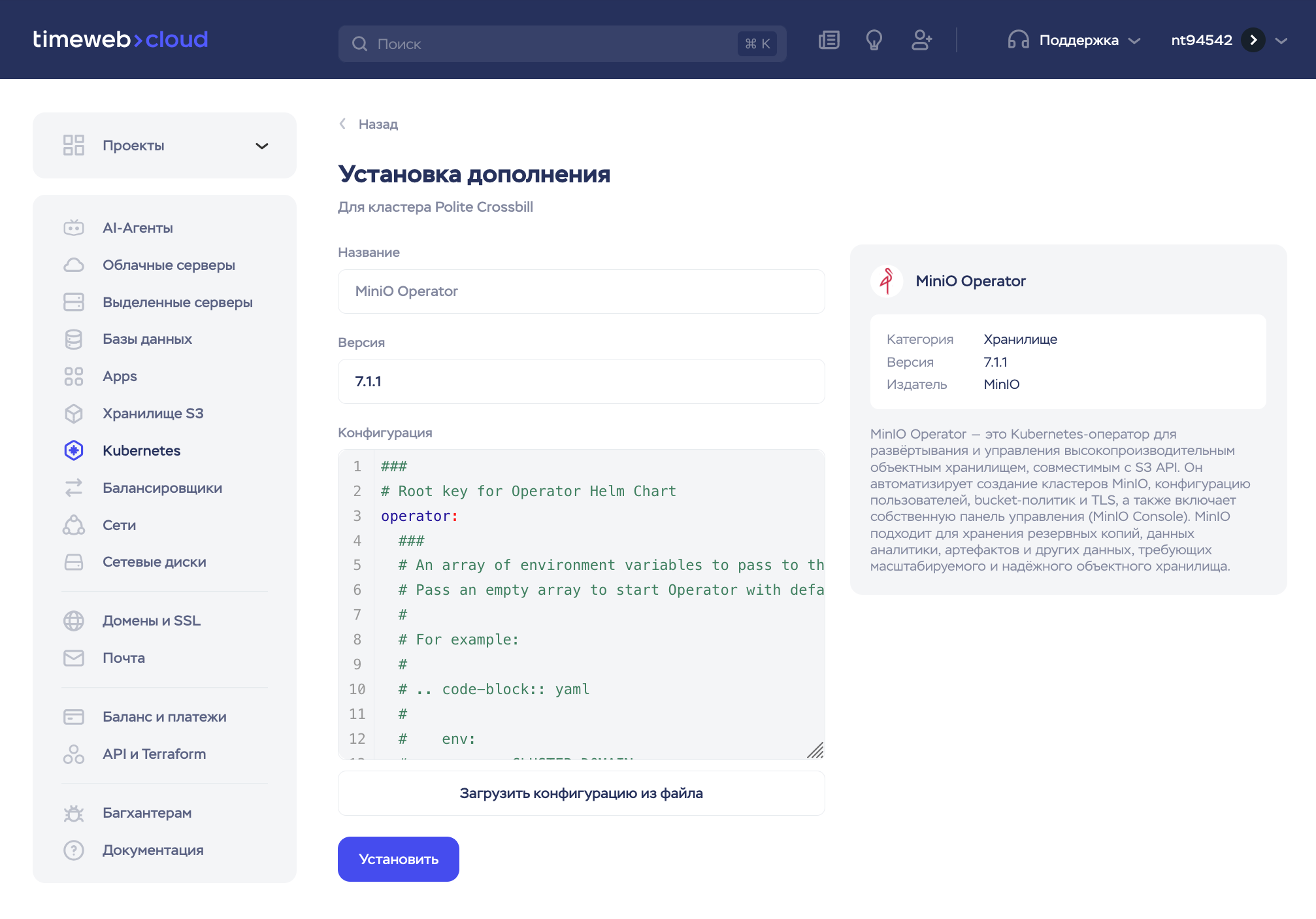This screenshot has width=1316, height=919.
Task: Expand the Поддержка dropdown chevron
Action: point(1134,41)
